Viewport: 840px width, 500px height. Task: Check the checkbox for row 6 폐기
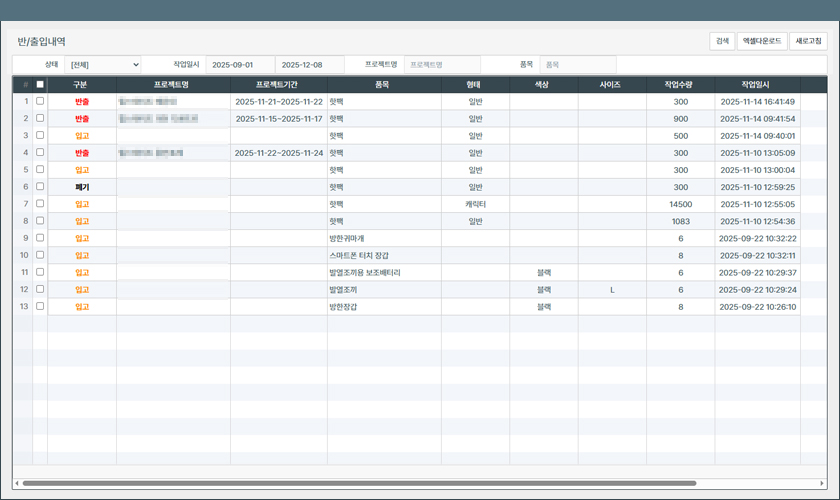tap(40, 187)
